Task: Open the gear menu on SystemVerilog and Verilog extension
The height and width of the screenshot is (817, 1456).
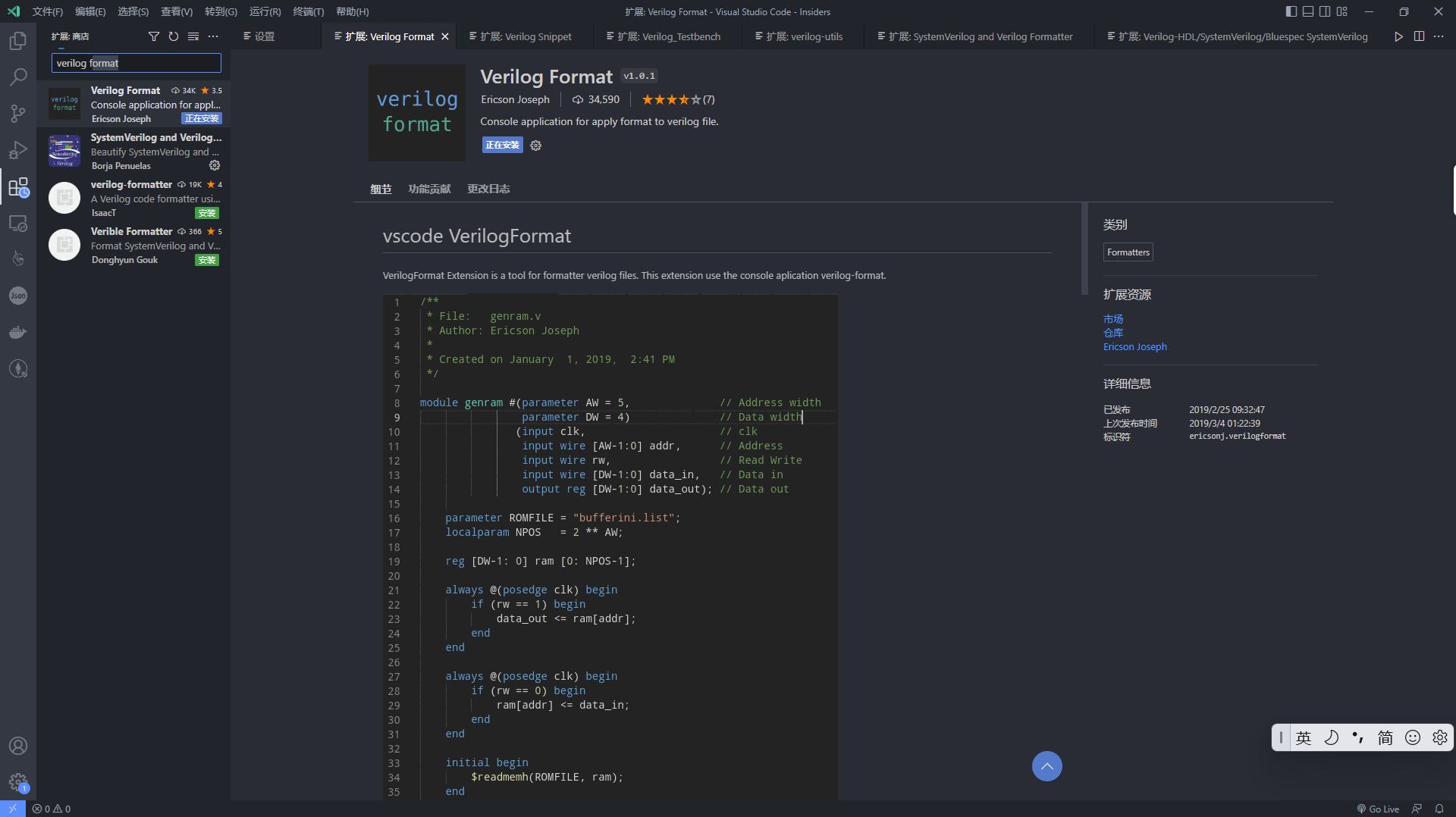Action: click(x=215, y=165)
